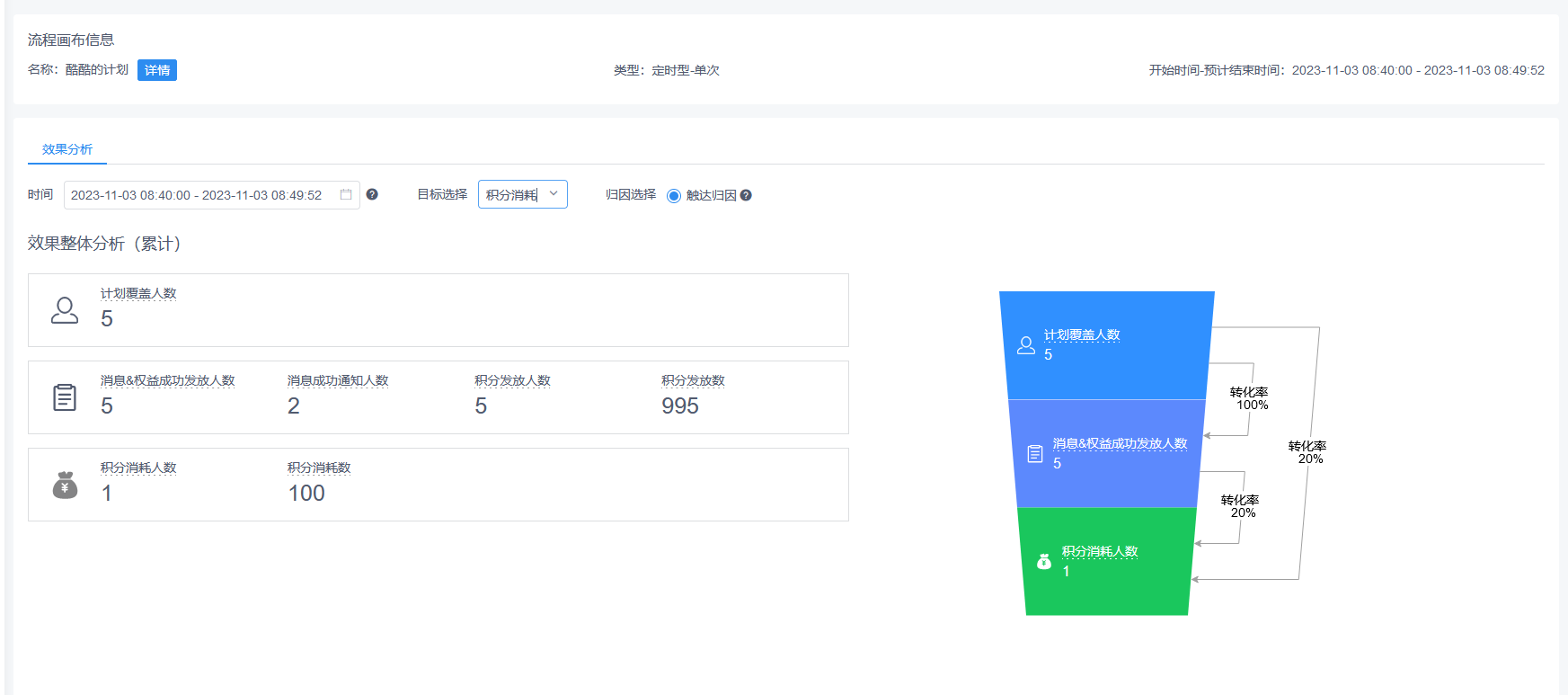Click the 计划覆盖人数 label in left card

138,294
